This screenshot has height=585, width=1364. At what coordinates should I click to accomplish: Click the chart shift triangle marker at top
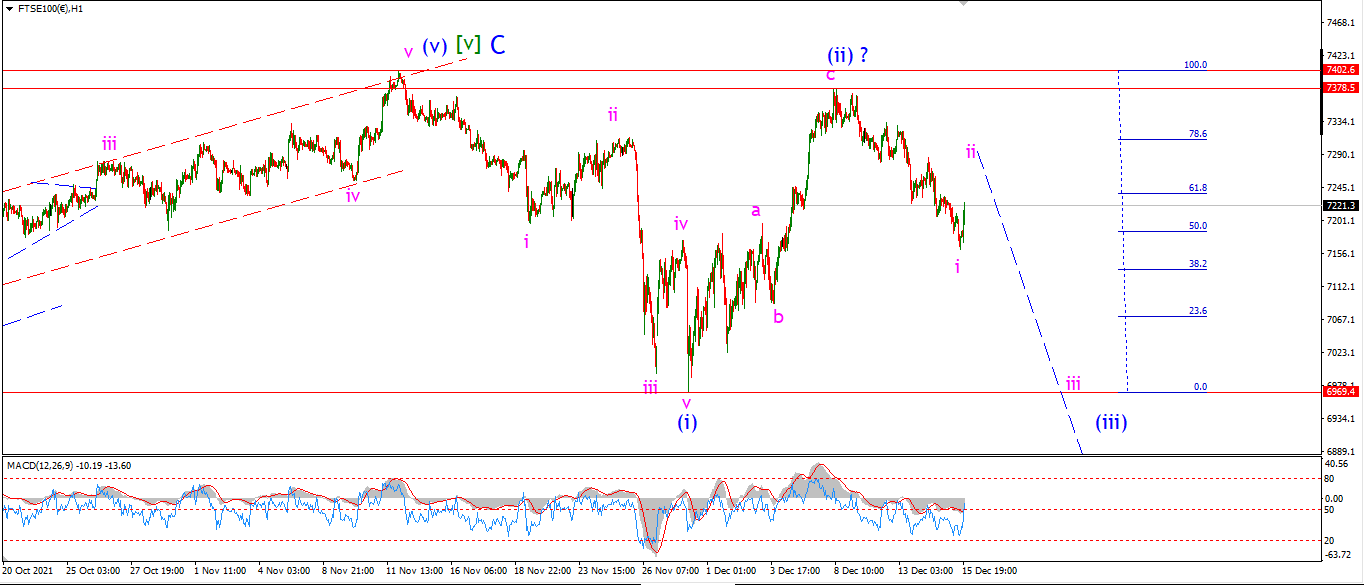point(964,4)
